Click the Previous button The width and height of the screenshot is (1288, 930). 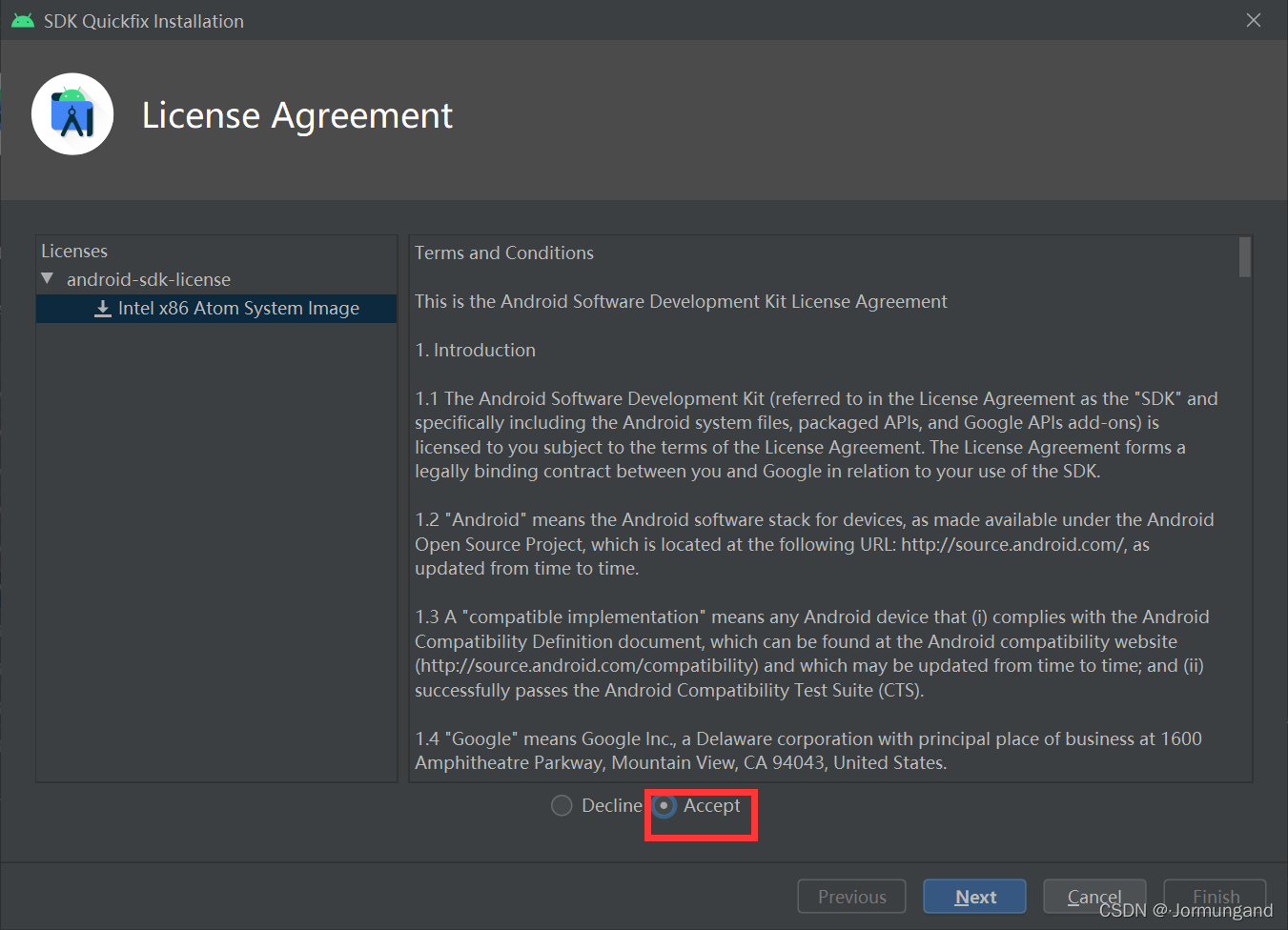coord(852,897)
